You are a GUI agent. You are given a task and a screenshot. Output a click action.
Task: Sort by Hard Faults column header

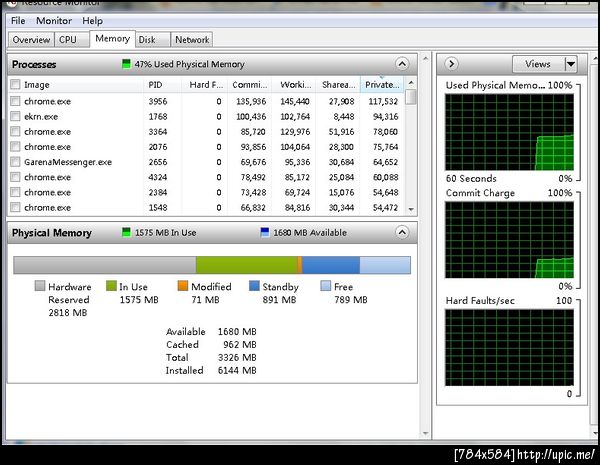click(205, 85)
